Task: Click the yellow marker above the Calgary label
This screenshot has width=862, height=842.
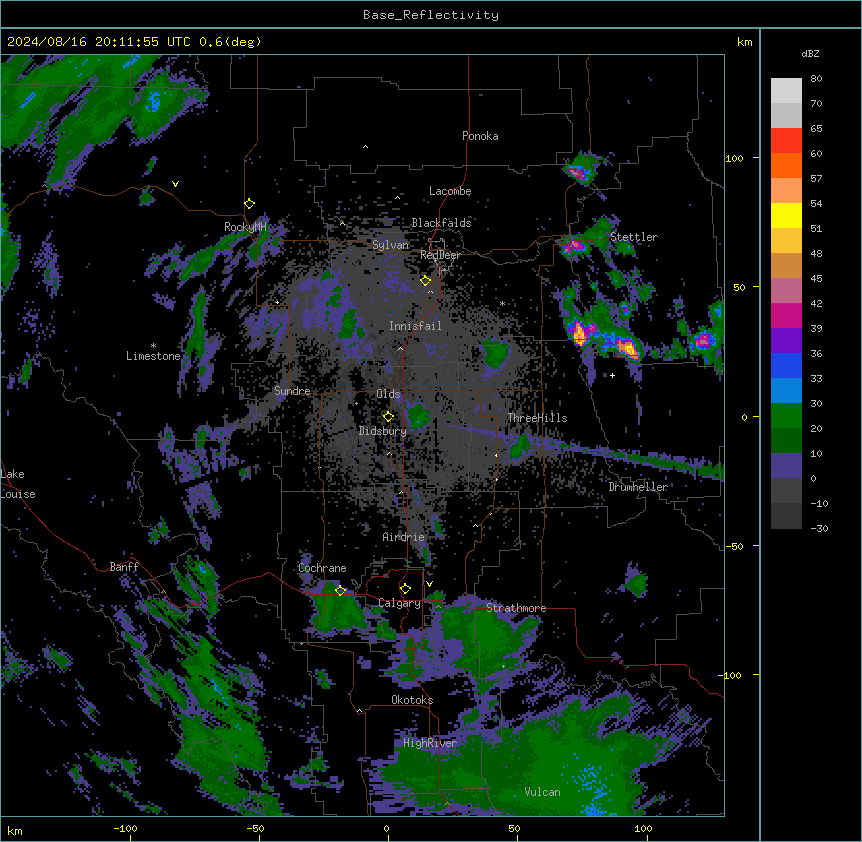Action: (405, 589)
